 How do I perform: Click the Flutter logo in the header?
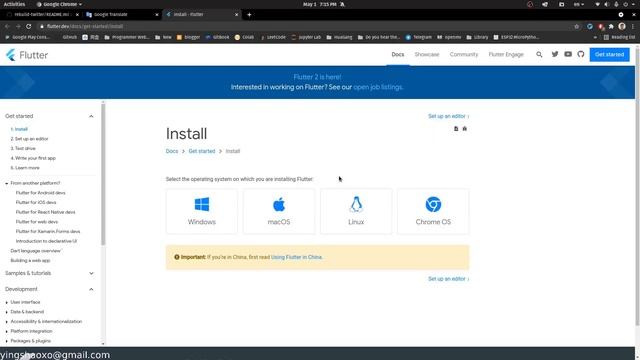pos(27,55)
